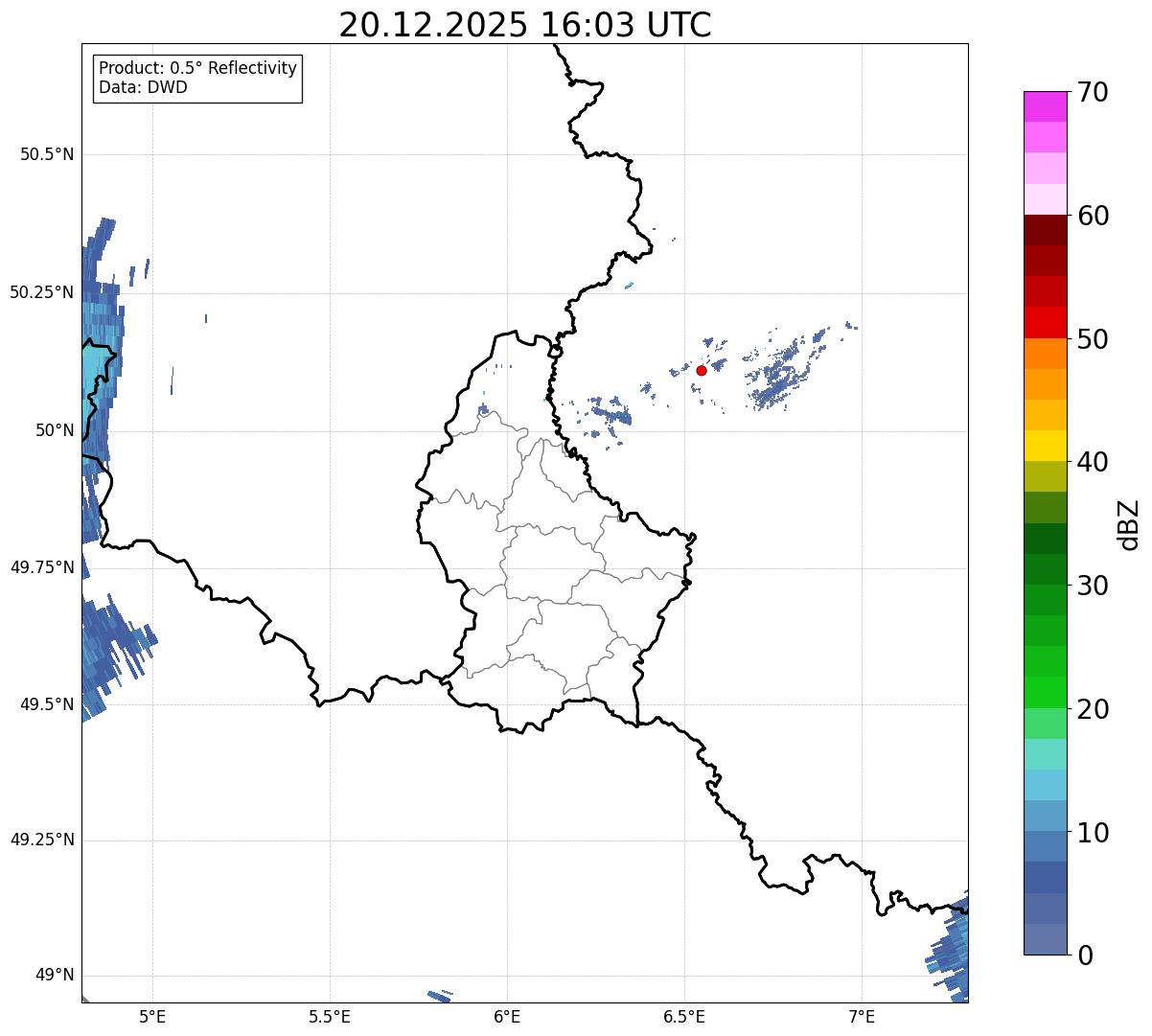The width and height of the screenshot is (1152, 1036).
Task: Click the colorbar tick label 50
Action: [x=1093, y=339]
